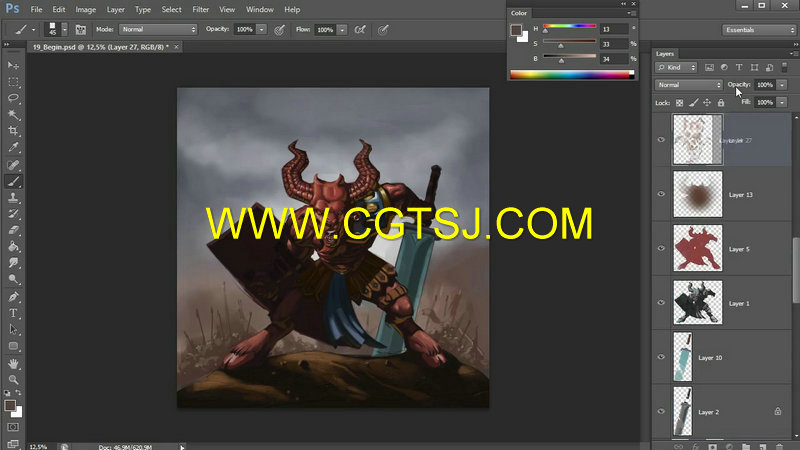Select the Layer 5 thumbnail

[697, 248]
